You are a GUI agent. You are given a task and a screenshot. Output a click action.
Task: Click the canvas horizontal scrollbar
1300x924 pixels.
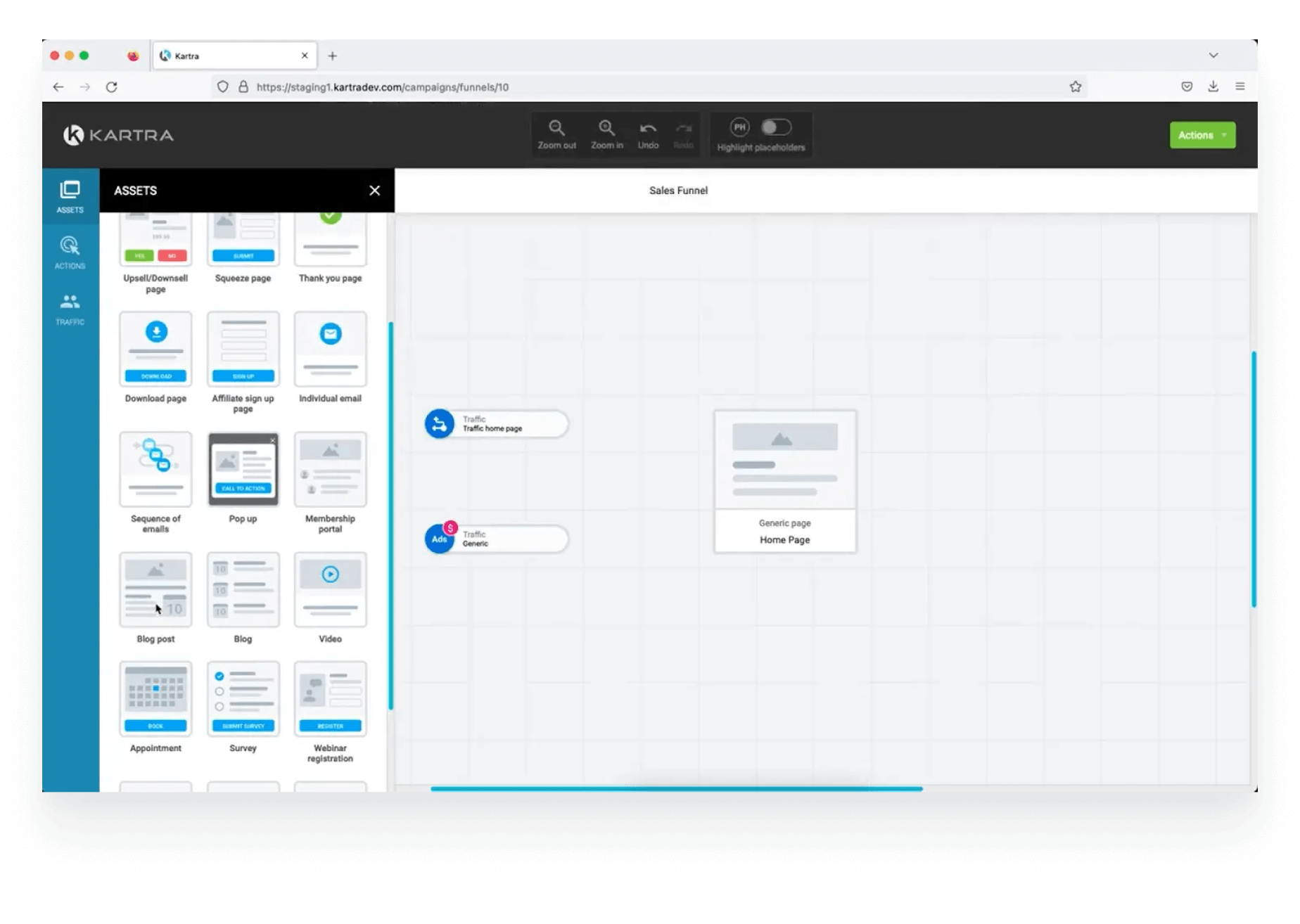pos(676,789)
